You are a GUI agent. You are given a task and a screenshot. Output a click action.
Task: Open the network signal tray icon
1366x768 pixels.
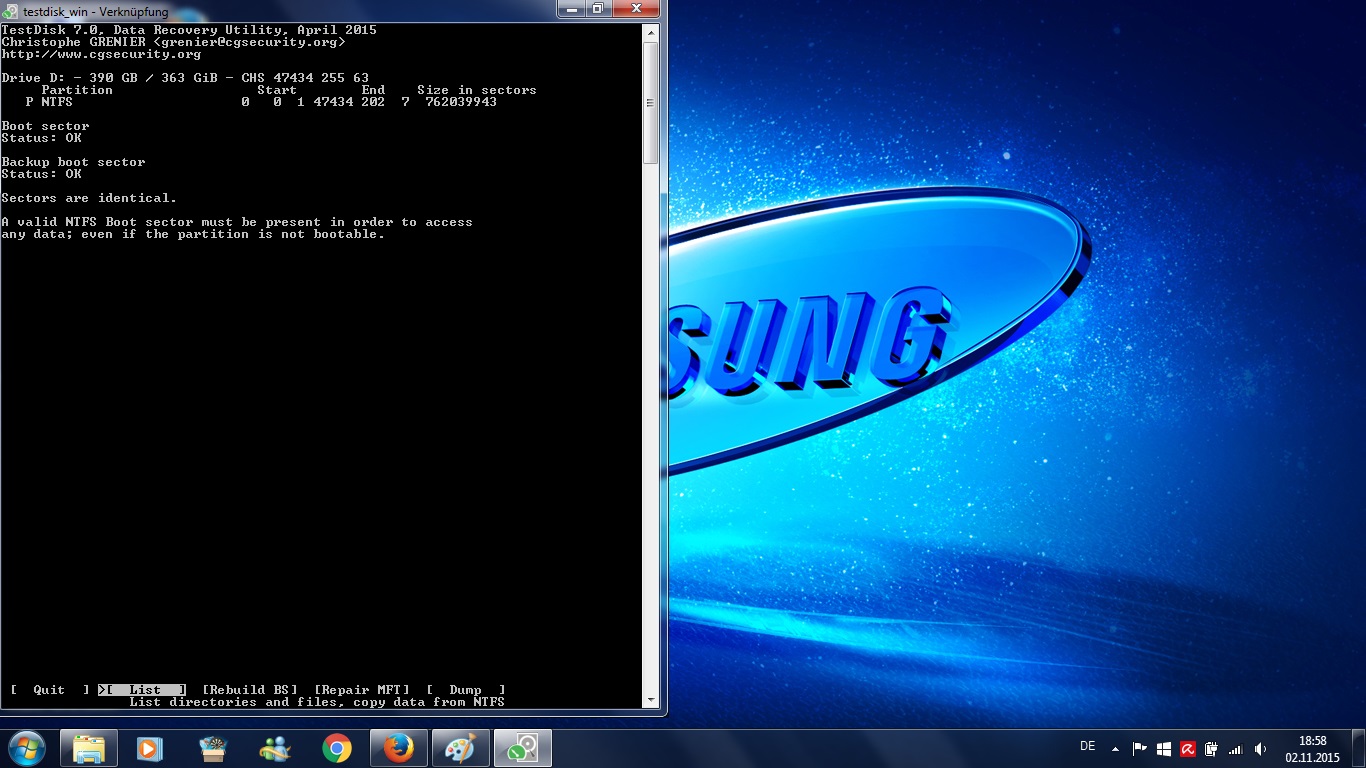click(x=1236, y=749)
